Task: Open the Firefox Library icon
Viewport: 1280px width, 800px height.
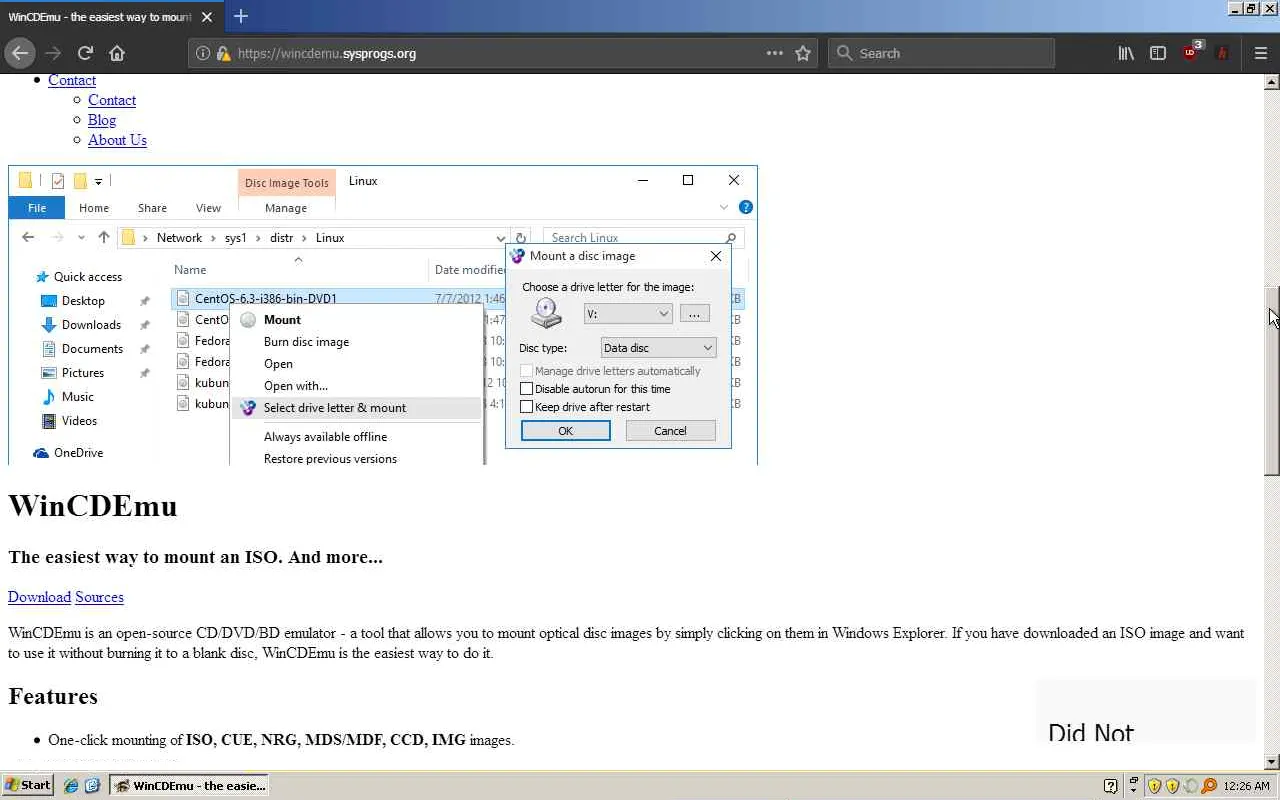Action: (x=1126, y=53)
